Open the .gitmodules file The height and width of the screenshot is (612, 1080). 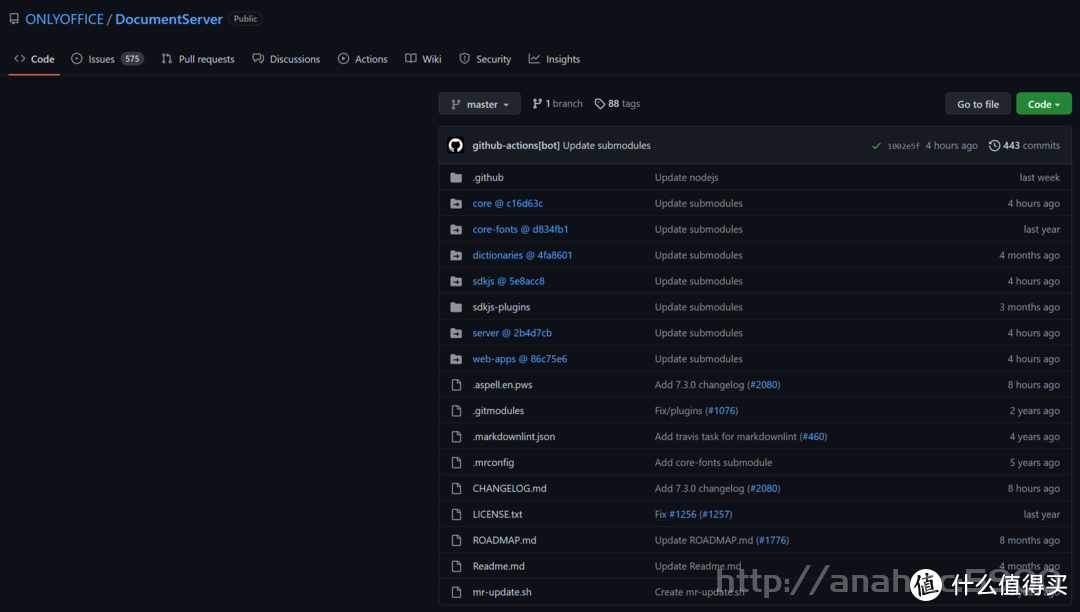[x=498, y=411]
